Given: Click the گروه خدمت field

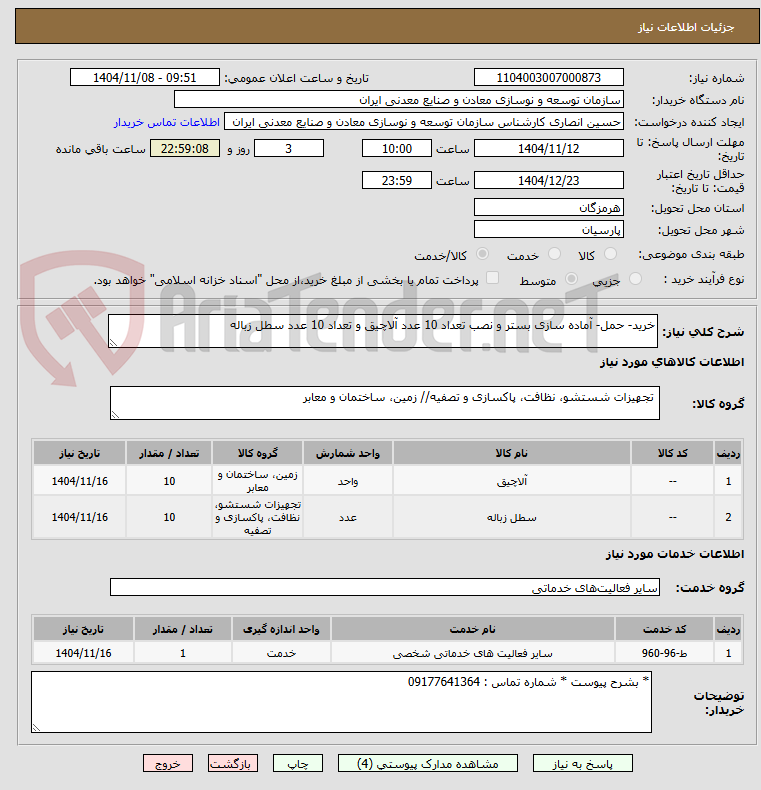Looking at the screenshot, I should [x=385, y=587].
